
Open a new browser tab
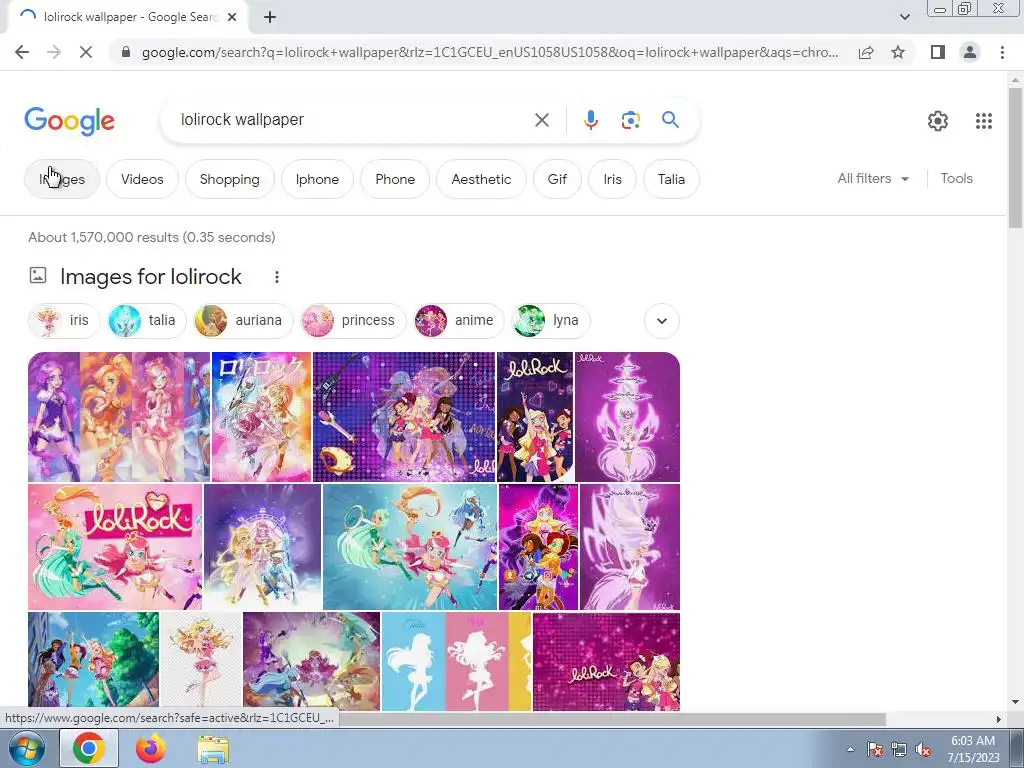[x=270, y=18]
